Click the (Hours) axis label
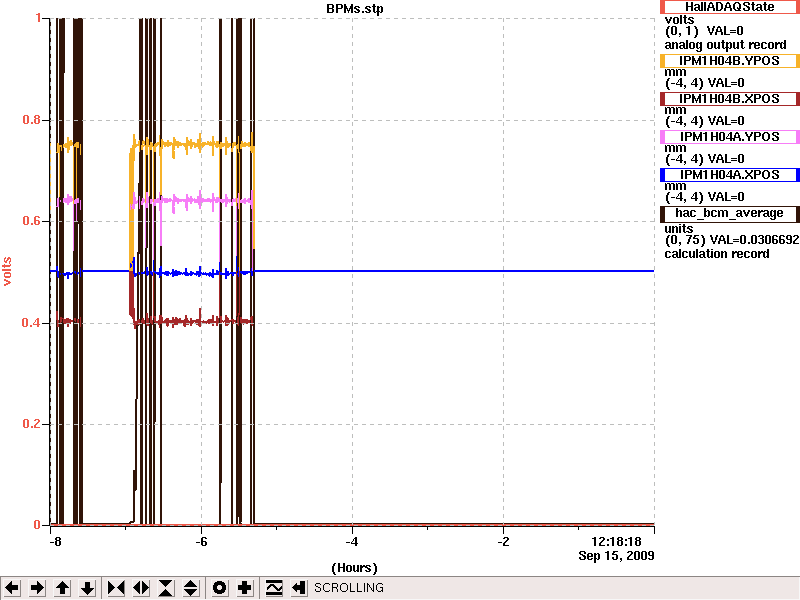Image resolution: width=800 pixels, height=600 pixels. (x=355, y=568)
